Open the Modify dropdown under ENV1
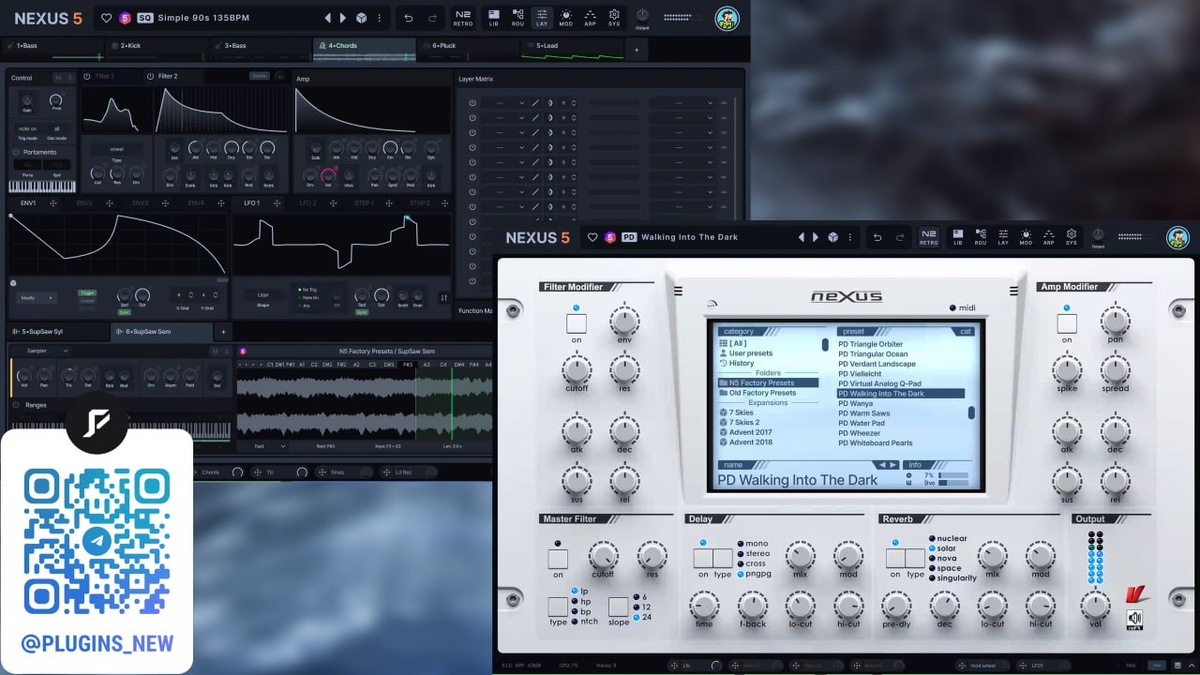1200x675 pixels. pyautogui.click(x=37, y=298)
